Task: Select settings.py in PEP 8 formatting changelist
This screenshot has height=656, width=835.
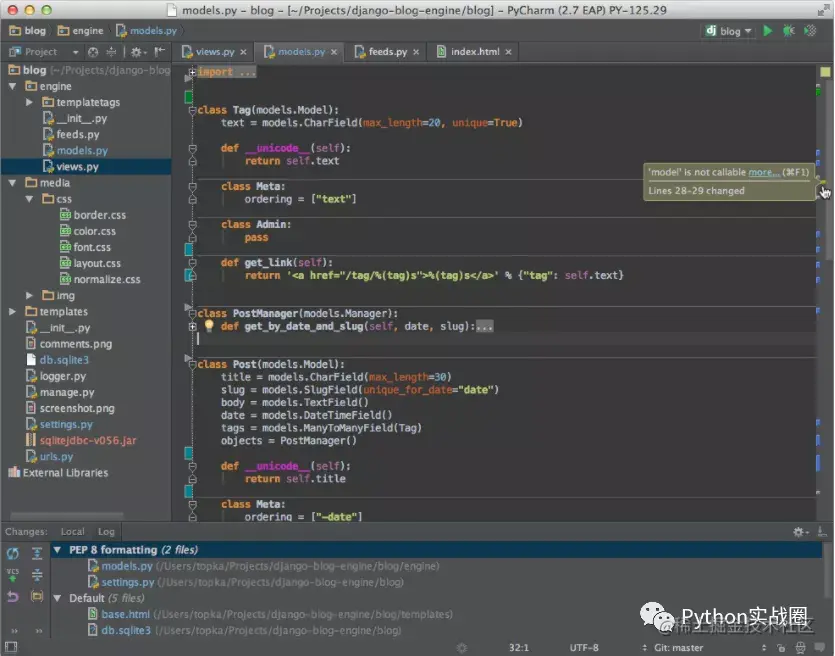Action: pyautogui.click(x=245, y=582)
